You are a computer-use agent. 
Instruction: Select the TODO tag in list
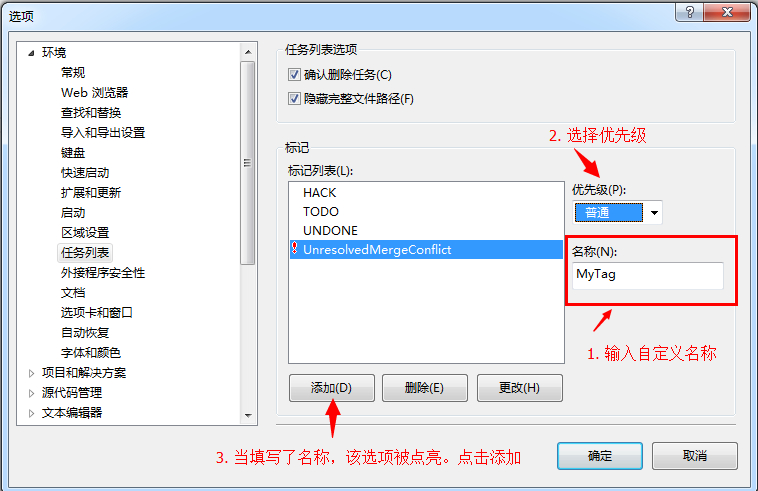(321, 212)
